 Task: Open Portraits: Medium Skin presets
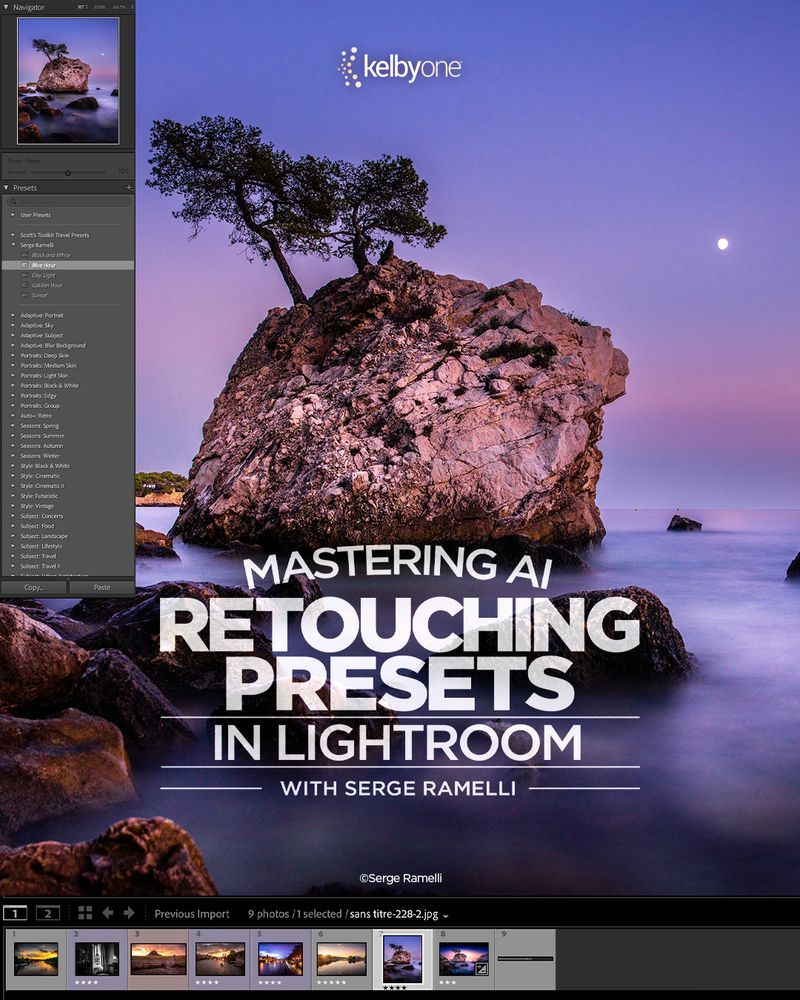pyautogui.click(x=48, y=365)
